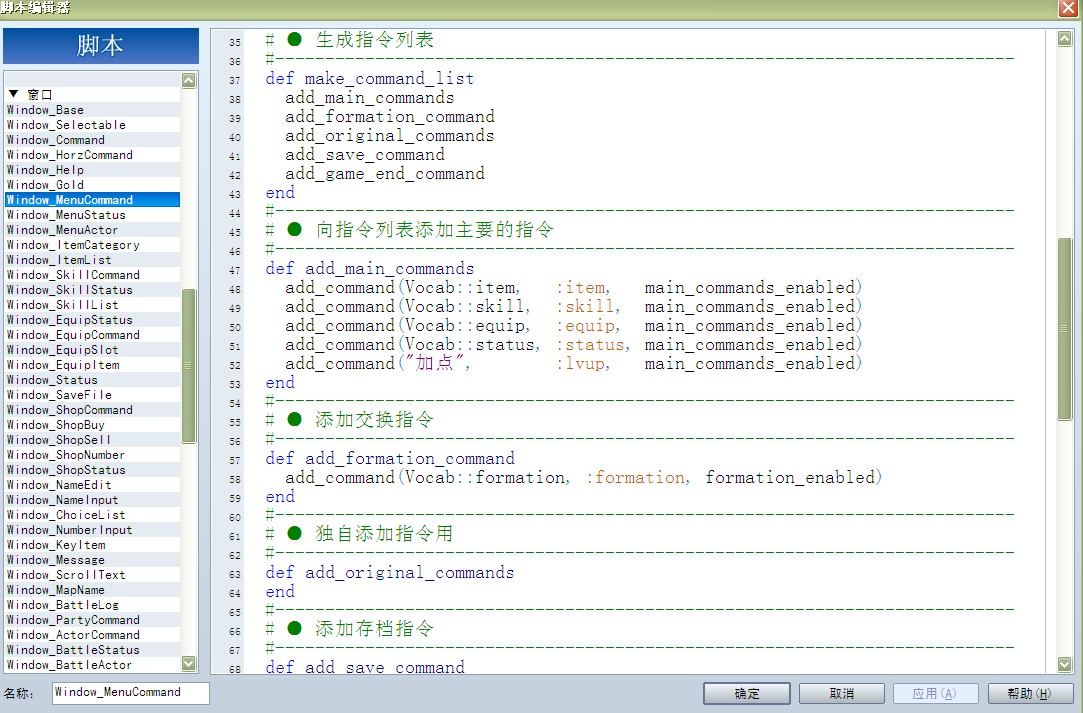Select Window_PartyCommand script
The width and height of the screenshot is (1083, 713).
pos(93,620)
